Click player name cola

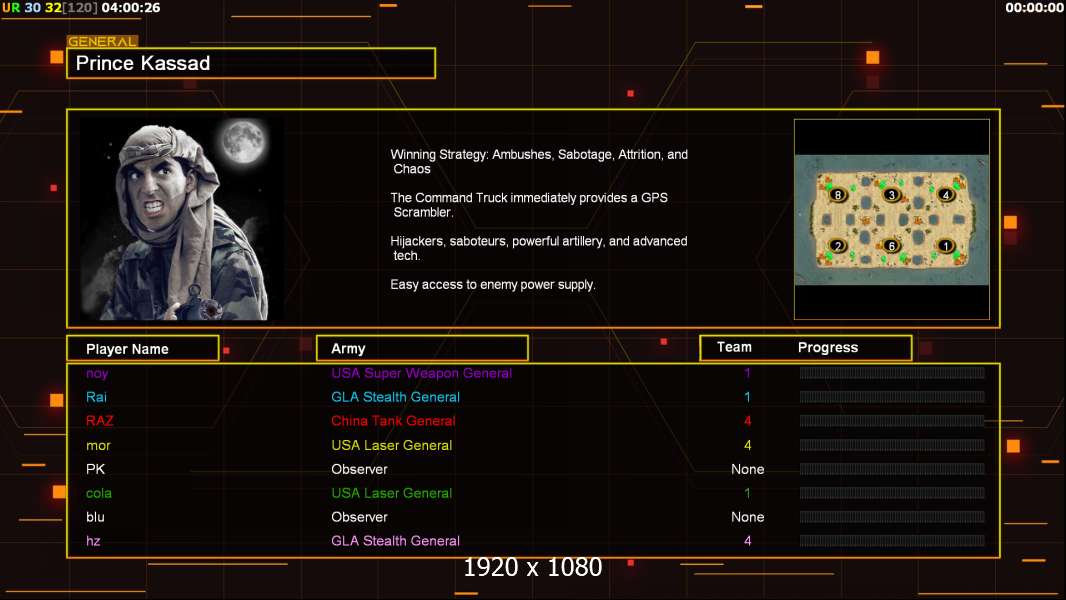99,493
